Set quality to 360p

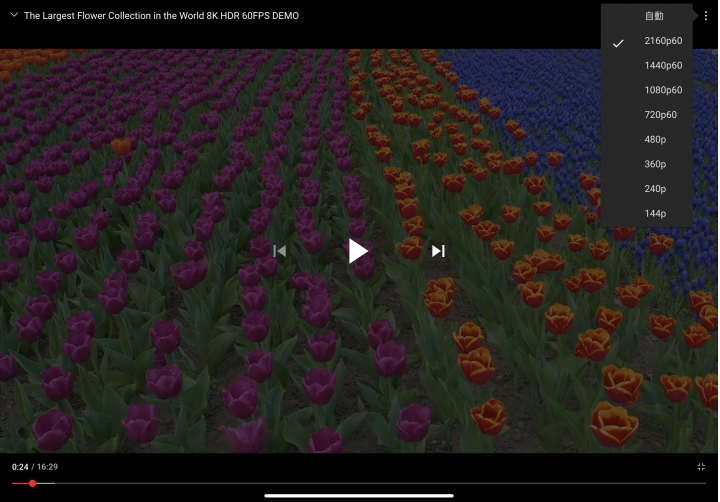pyautogui.click(x=647, y=164)
